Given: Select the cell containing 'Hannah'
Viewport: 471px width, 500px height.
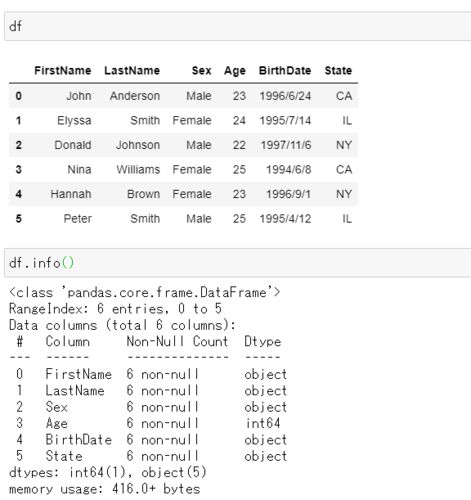Looking at the screenshot, I should (71, 194).
